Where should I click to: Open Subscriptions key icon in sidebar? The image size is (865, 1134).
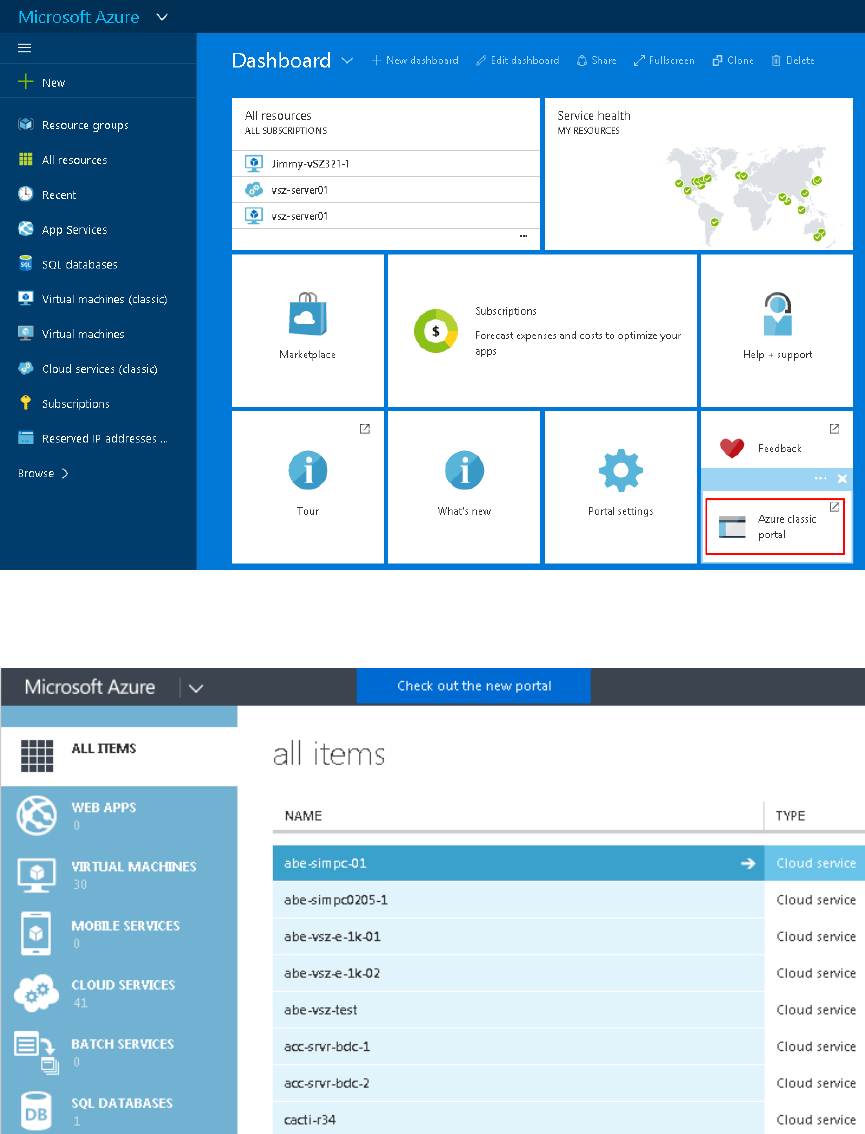pos(25,403)
